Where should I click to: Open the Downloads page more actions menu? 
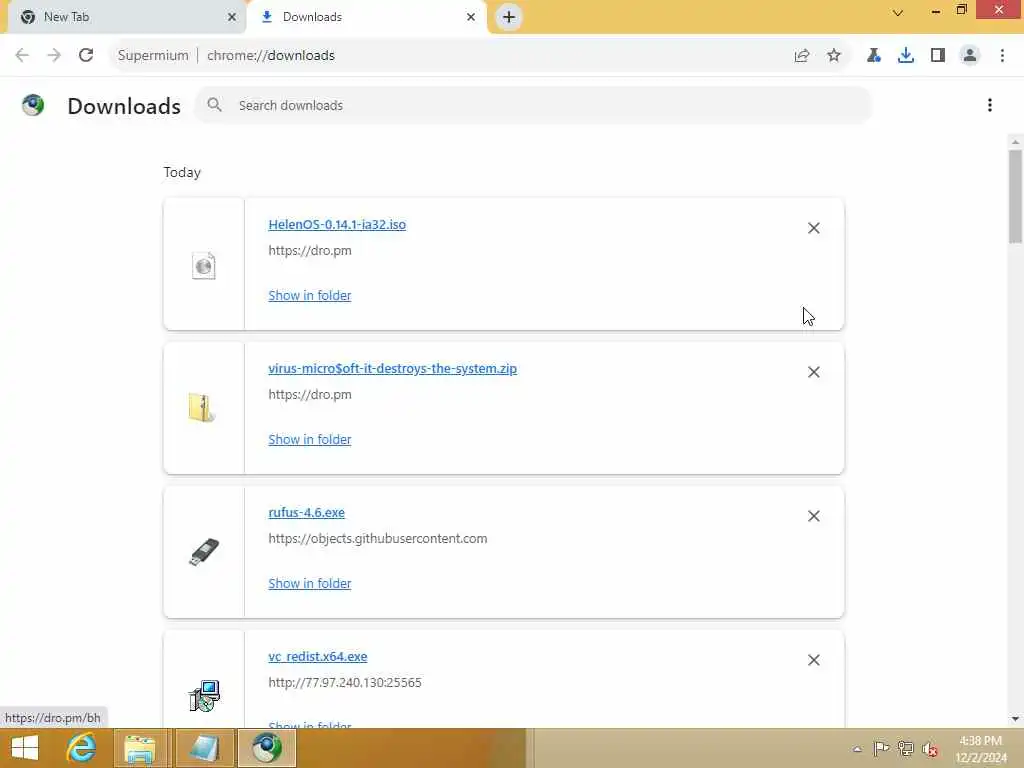[x=989, y=105]
